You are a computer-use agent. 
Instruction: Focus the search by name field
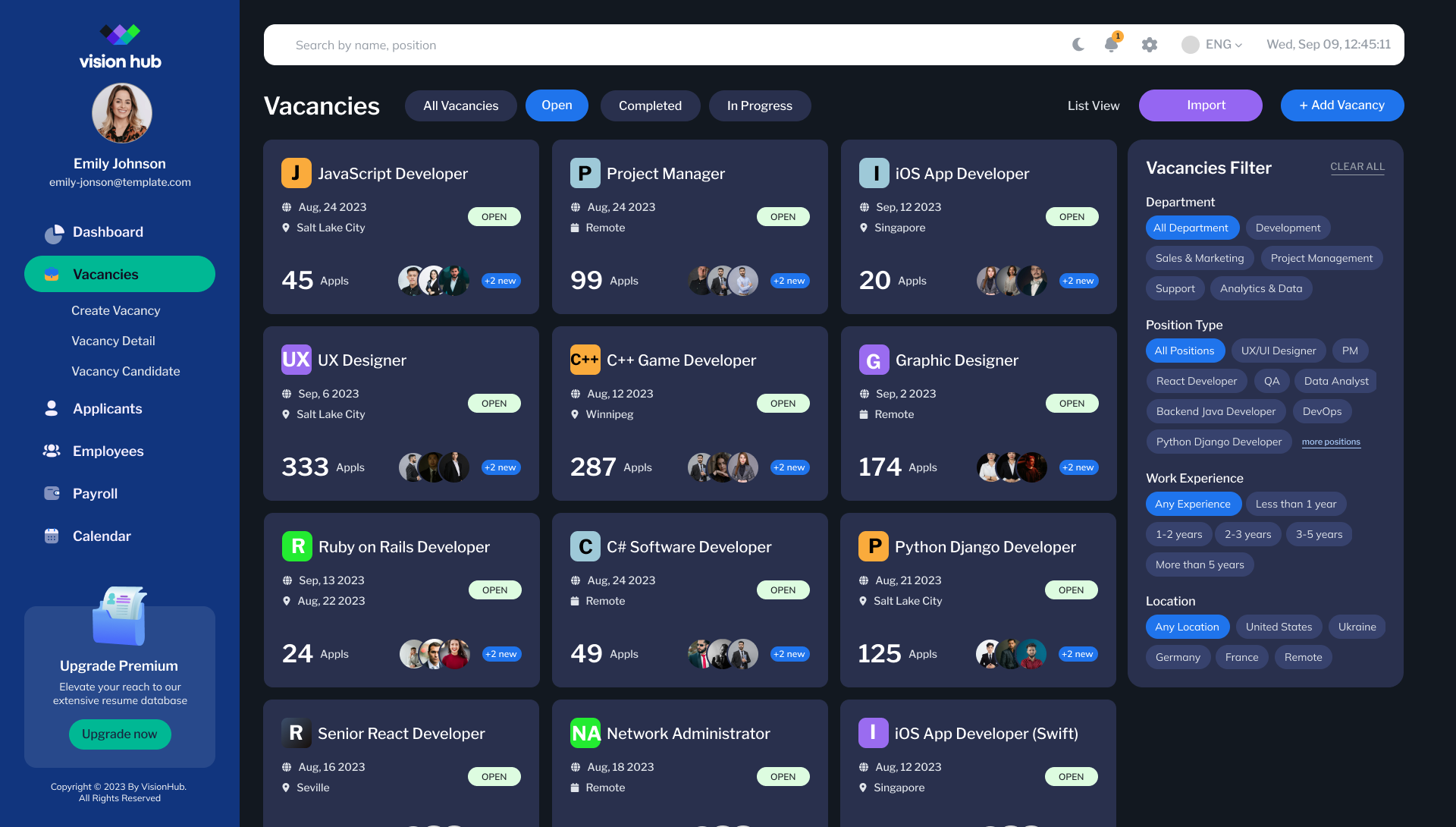coord(660,45)
